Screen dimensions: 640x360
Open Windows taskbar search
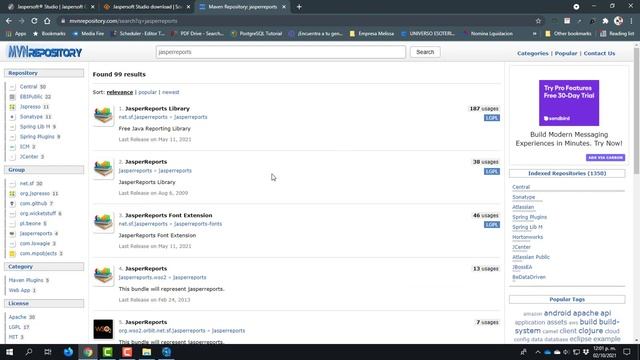pyautogui.click(x=29, y=352)
